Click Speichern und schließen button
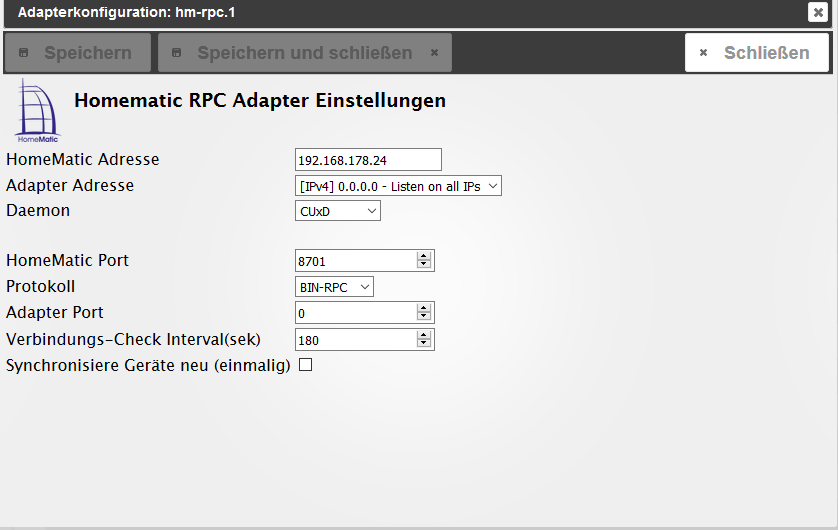838x530 pixels. pyautogui.click(x=305, y=52)
